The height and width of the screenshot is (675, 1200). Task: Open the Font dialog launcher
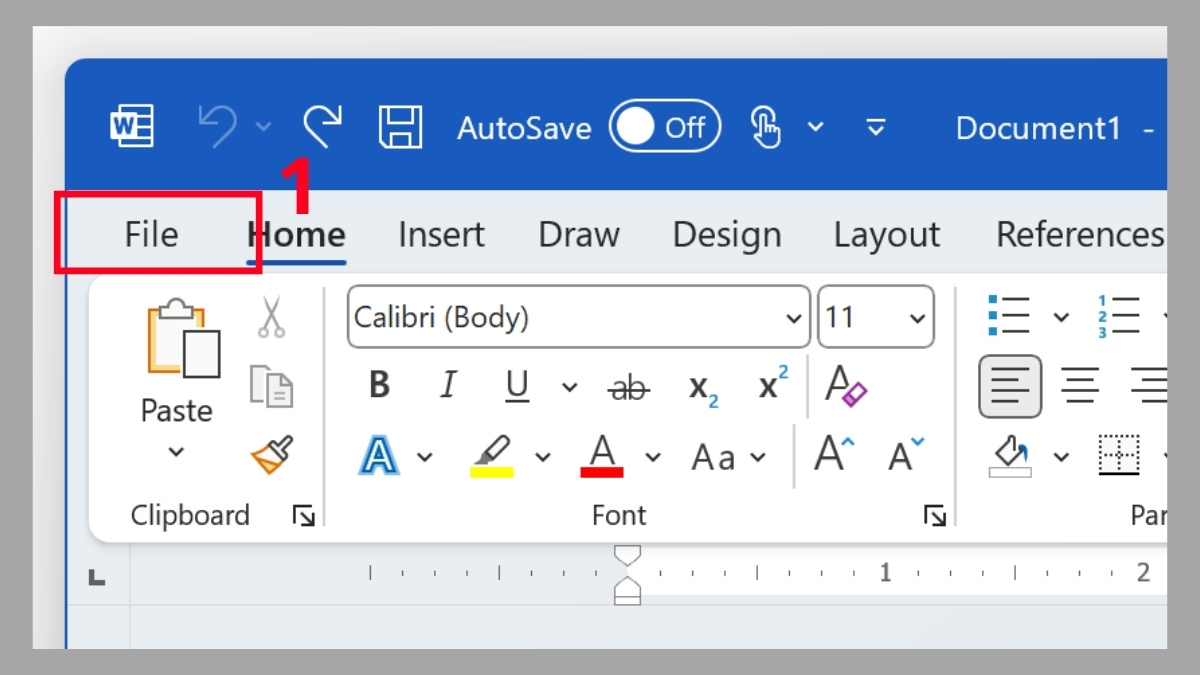(x=934, y=515)
